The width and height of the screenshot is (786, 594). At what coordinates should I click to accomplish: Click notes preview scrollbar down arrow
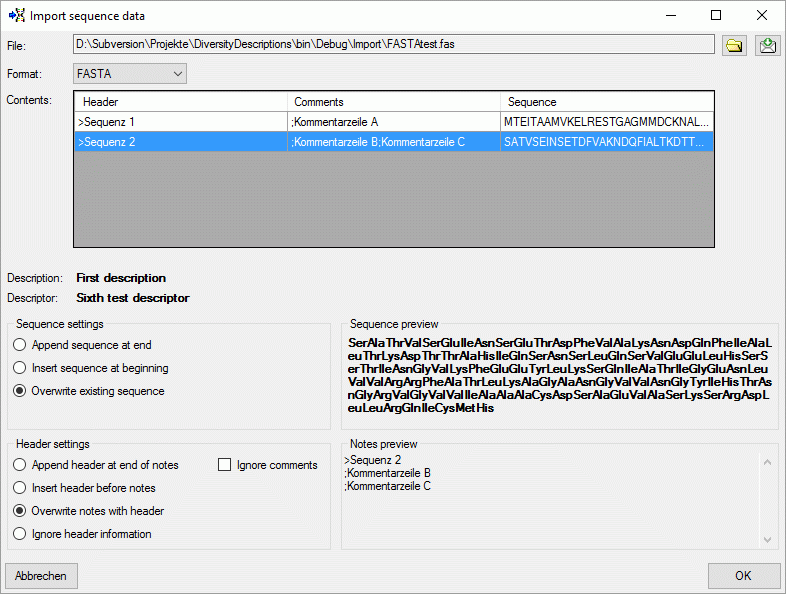pos(767,539)
